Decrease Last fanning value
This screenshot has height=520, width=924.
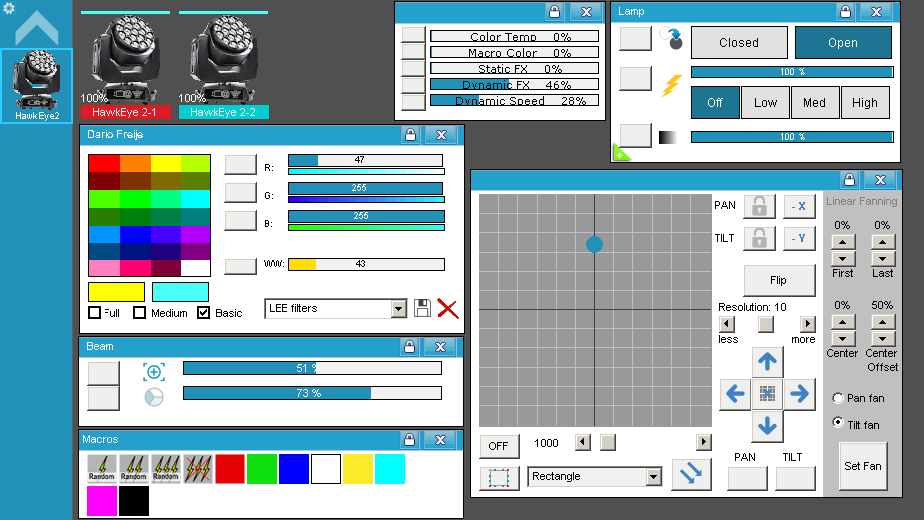[x=882, y=258]
